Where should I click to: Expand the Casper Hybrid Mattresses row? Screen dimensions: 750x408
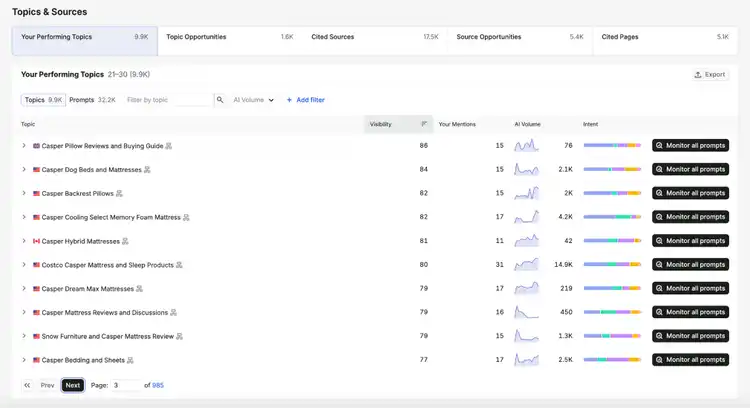click(x=24, y=241)
